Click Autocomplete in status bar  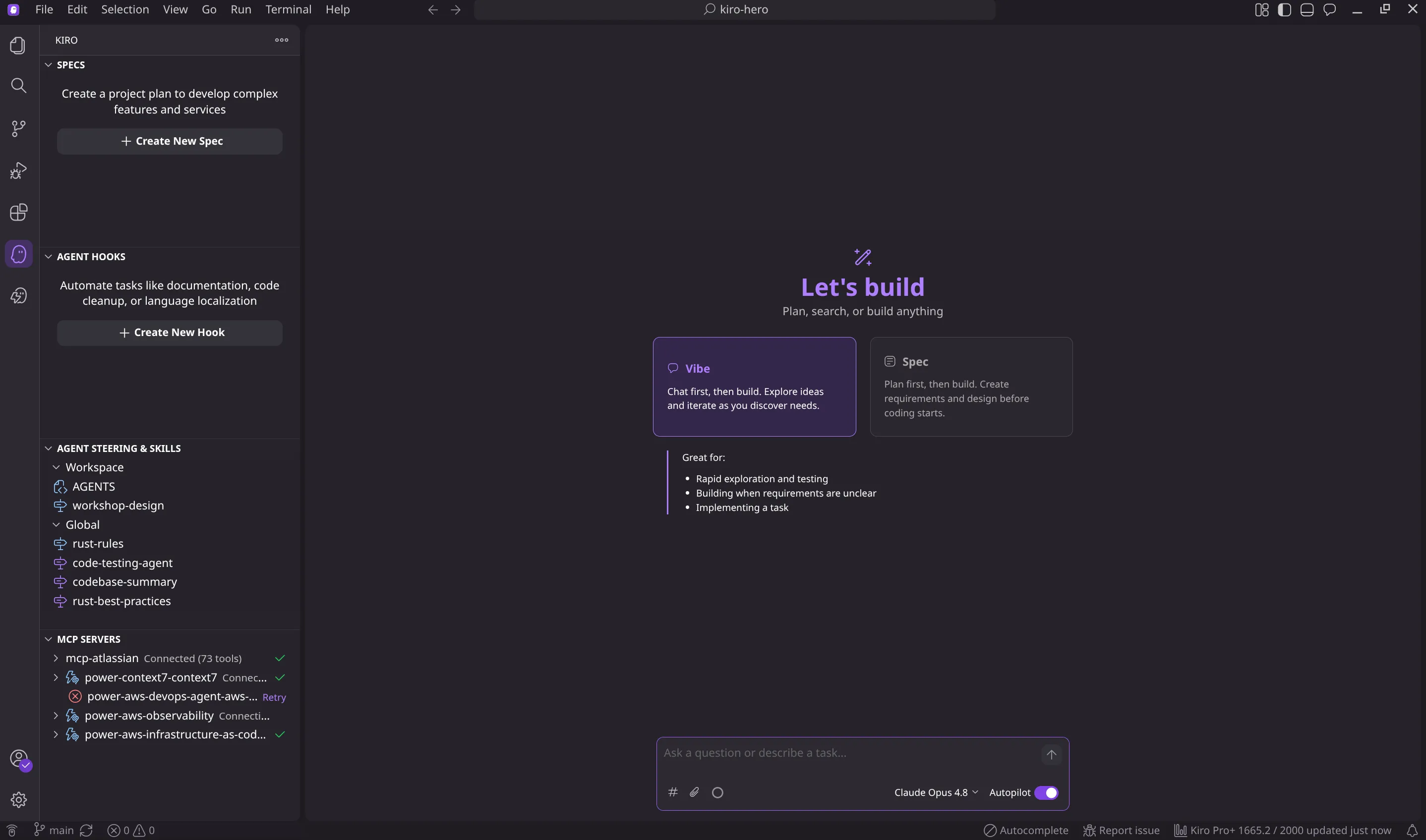tap(1025, 831)
